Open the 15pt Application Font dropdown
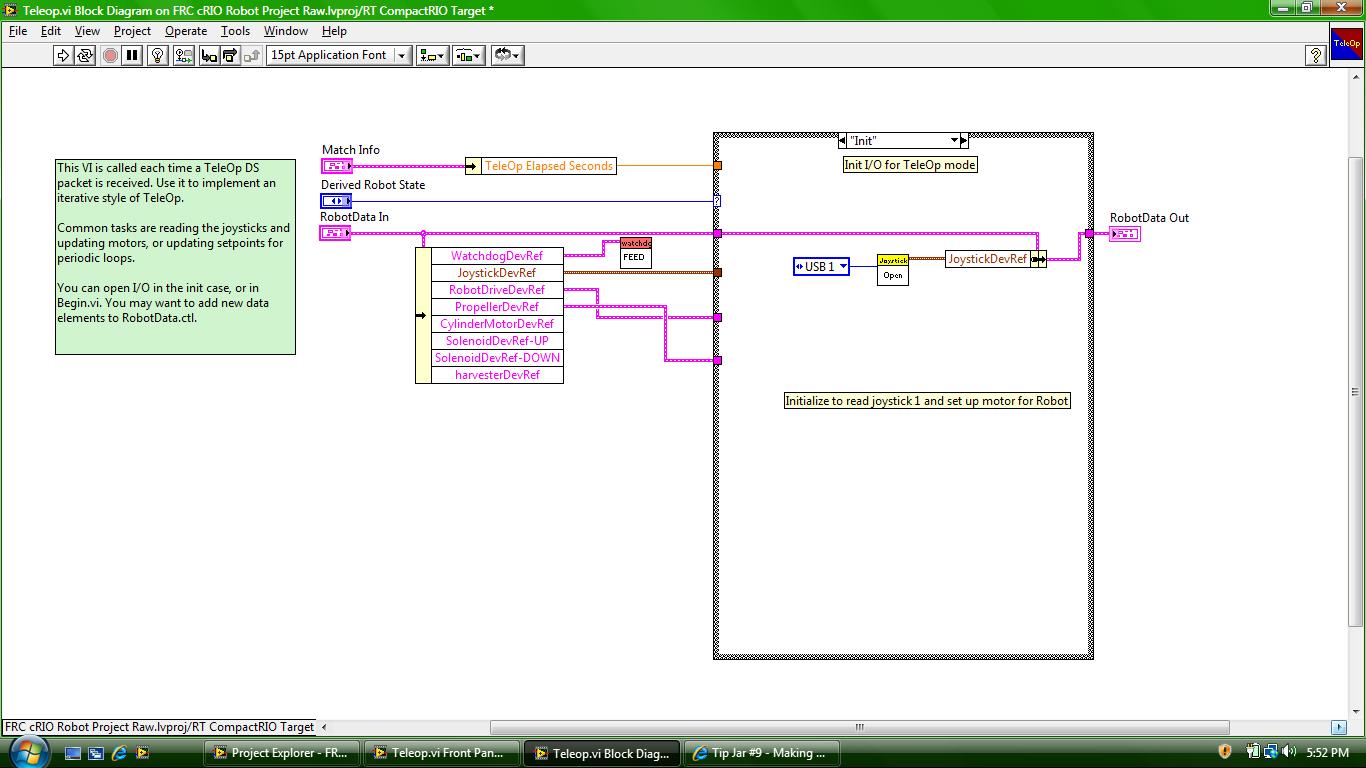 [339, 56]
